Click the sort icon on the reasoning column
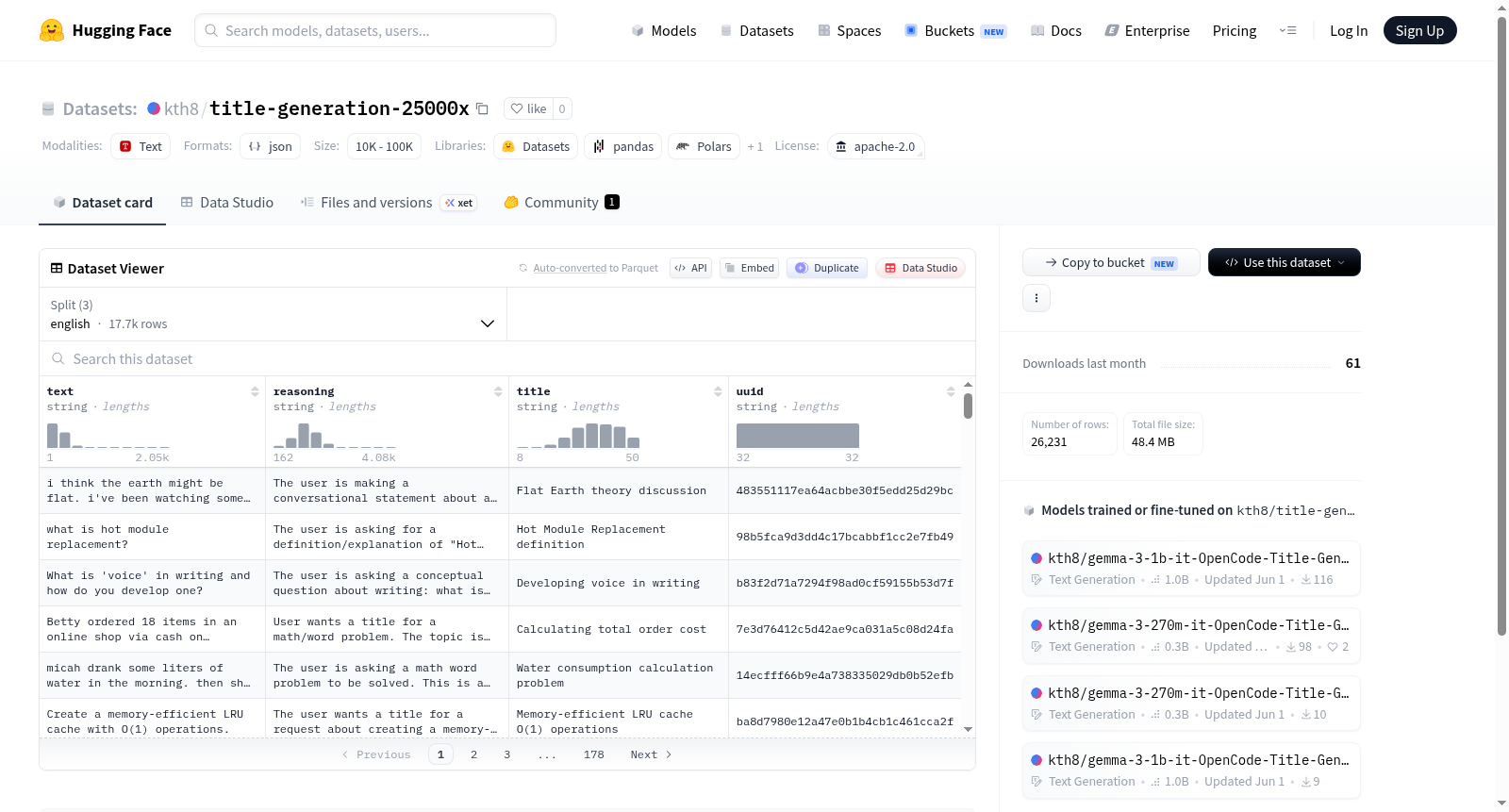 point(498,391)
